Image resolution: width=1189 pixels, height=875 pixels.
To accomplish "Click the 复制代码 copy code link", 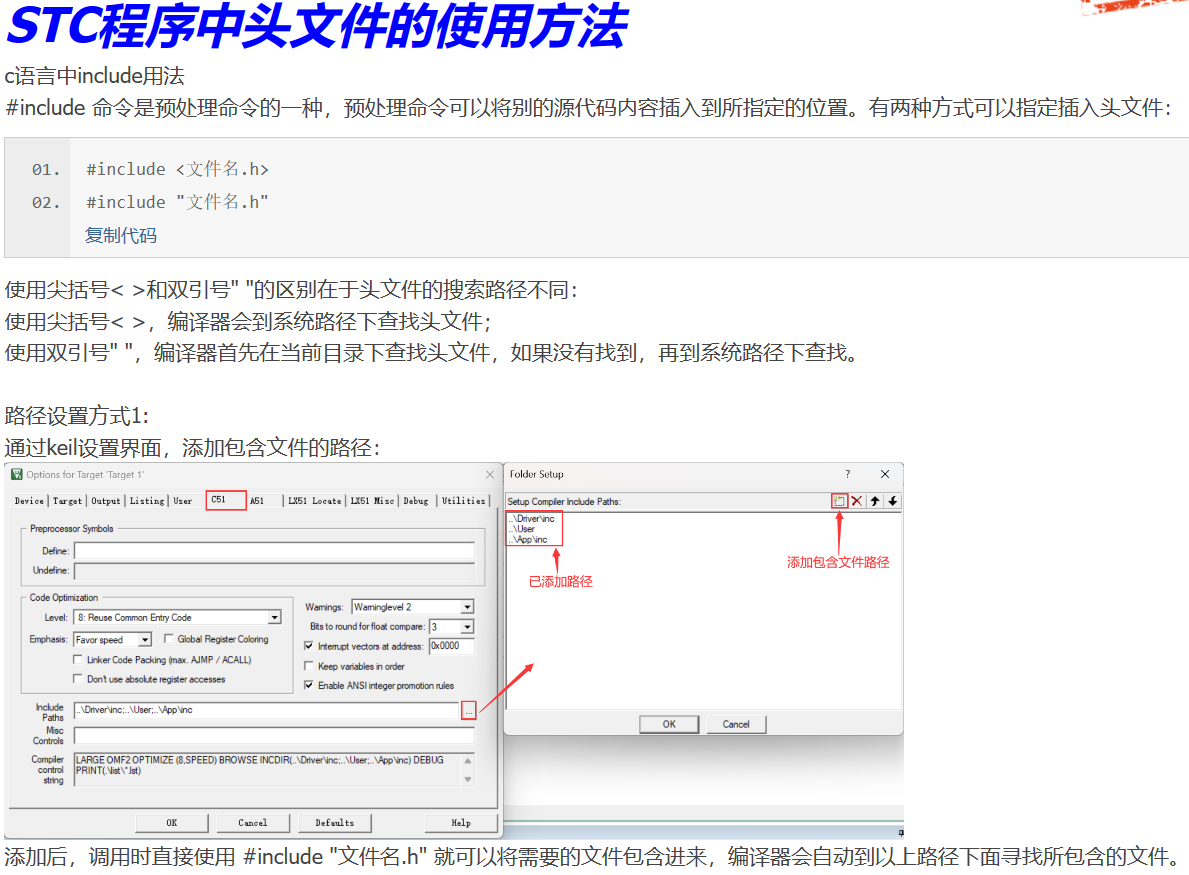I will (x=121, y=236).
